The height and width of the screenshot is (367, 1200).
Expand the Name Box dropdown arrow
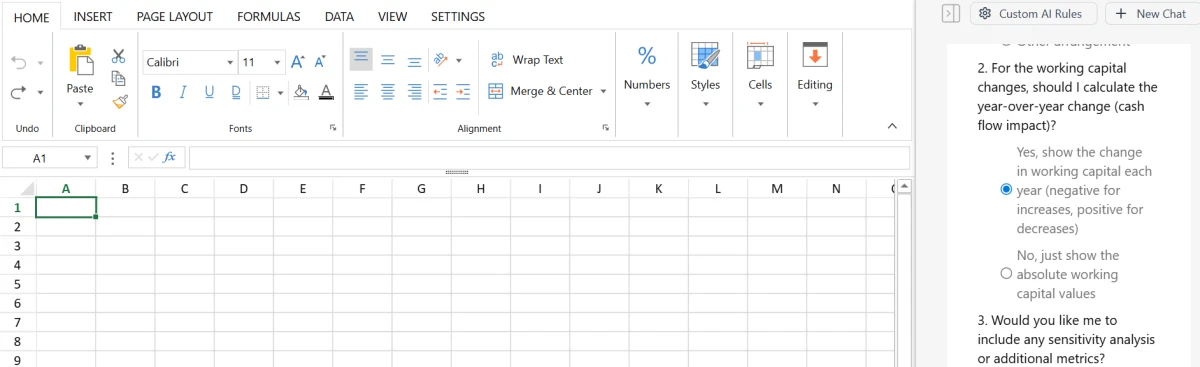88,158
